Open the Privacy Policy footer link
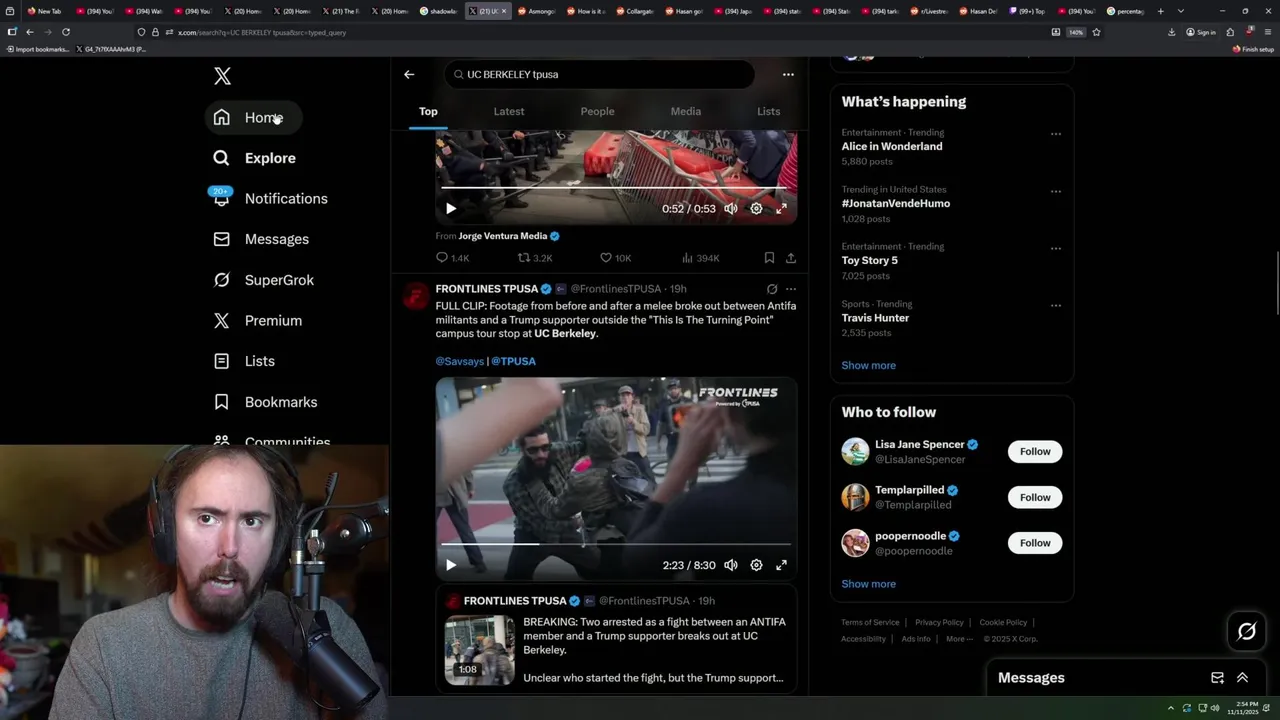 939,622
